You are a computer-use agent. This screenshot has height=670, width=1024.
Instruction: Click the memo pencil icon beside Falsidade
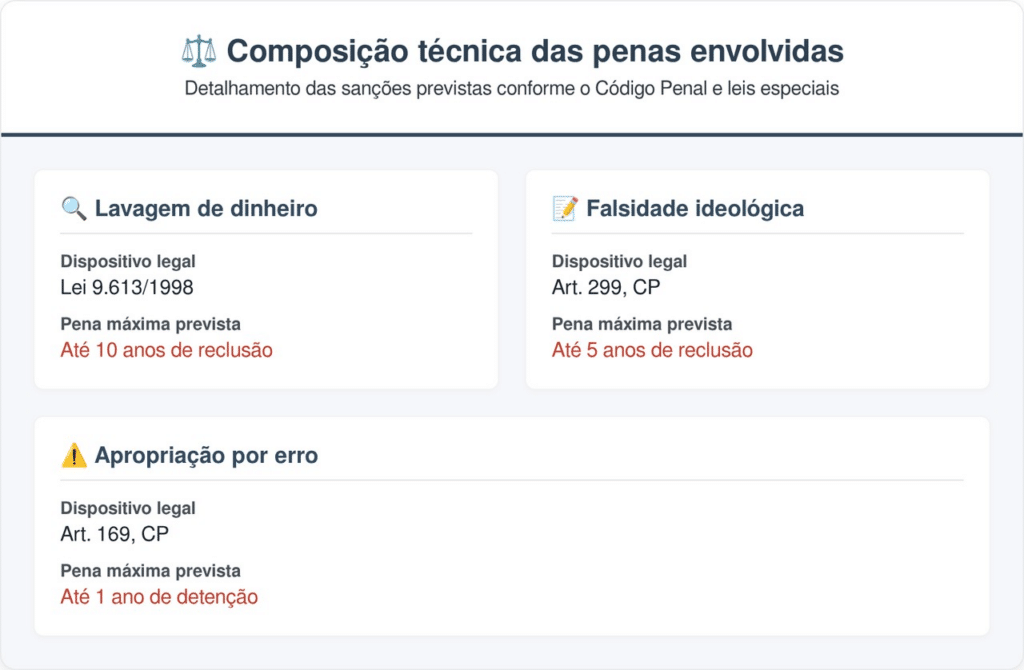coord(565,208)
